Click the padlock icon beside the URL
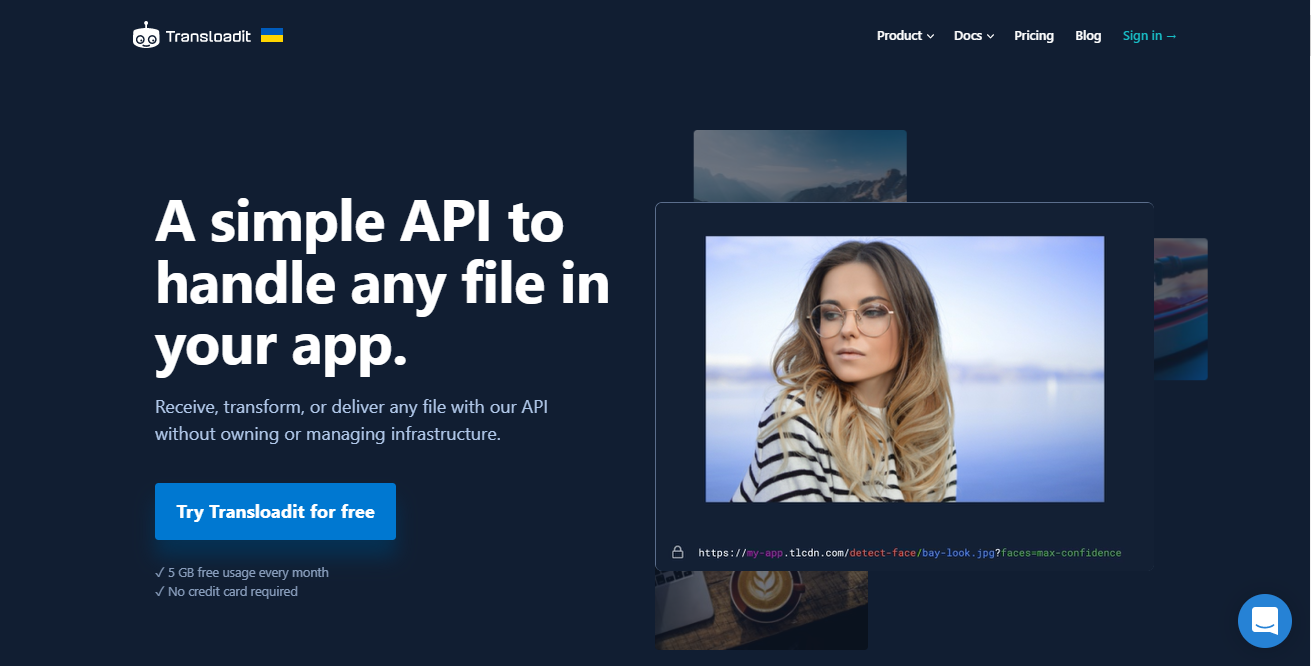 click(x=677, y=552)
